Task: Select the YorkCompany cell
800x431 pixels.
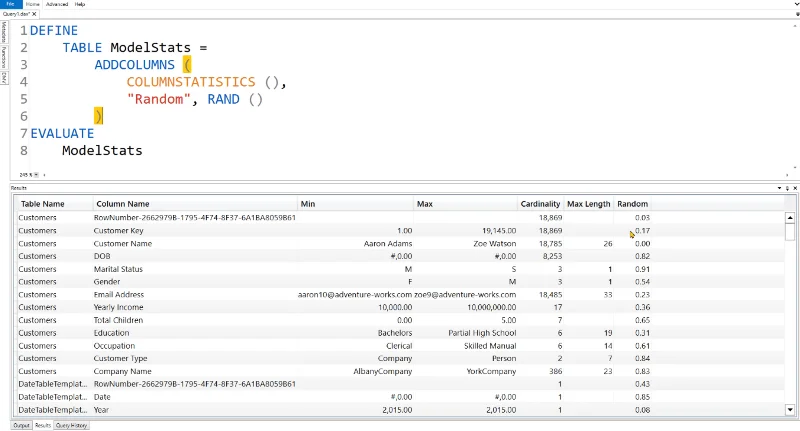Action: point(491,371)
